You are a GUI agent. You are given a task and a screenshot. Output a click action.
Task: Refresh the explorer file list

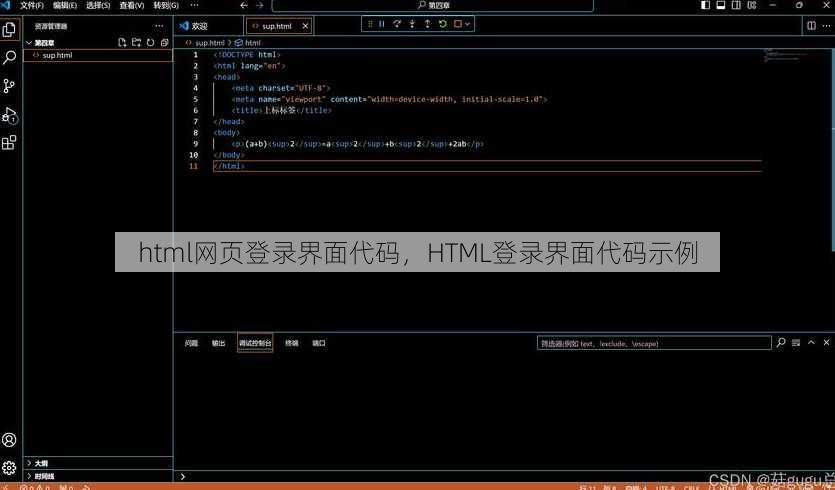[150, 43]
